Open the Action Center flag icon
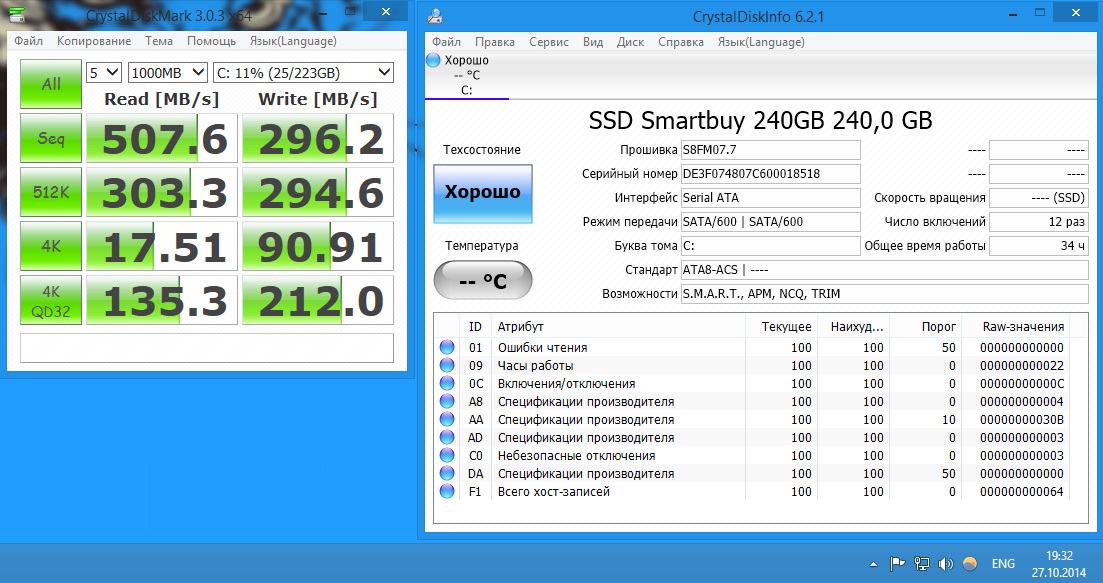Viewport: 1103px width, 583px height. point(897,563)
